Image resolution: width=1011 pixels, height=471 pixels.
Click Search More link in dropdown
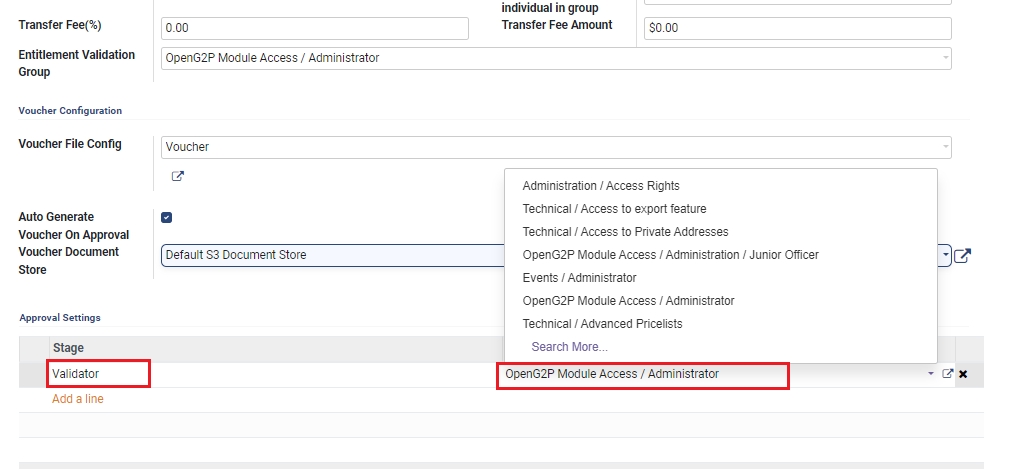click(569, 347)
